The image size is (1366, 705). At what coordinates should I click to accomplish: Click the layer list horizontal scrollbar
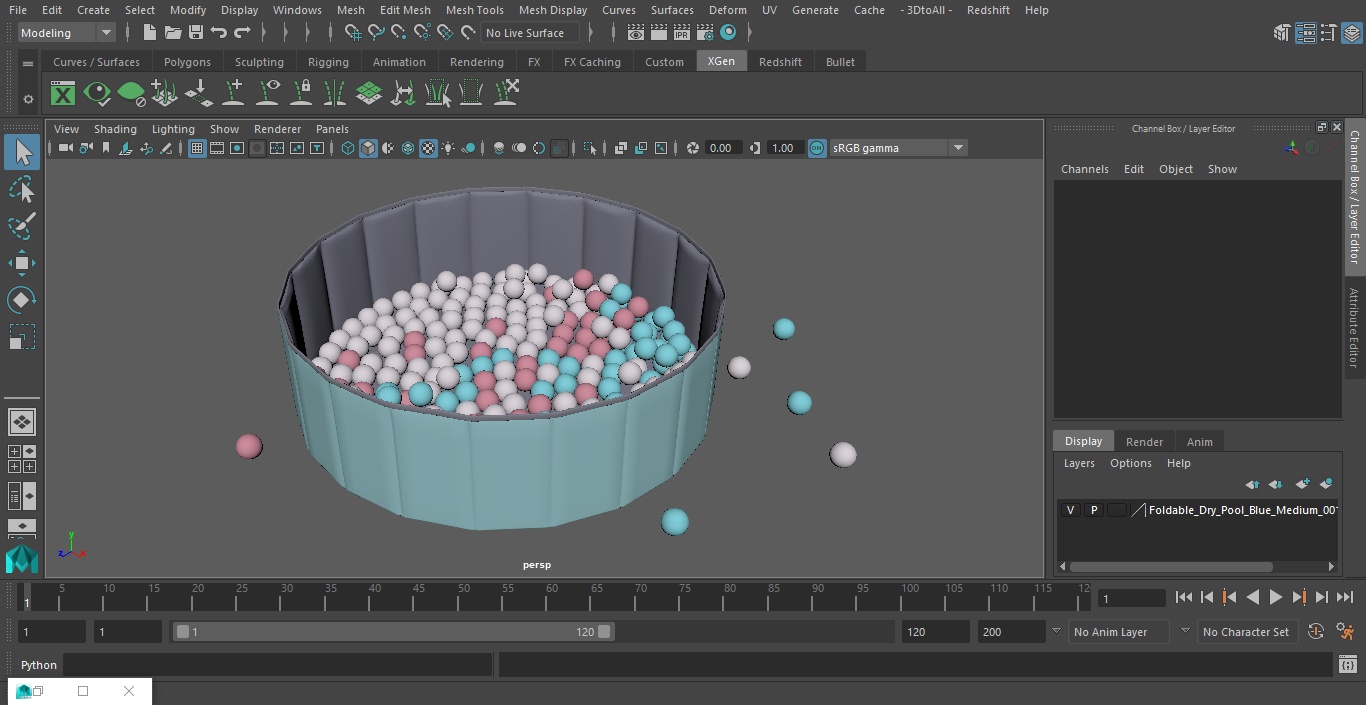[1171, 566]
